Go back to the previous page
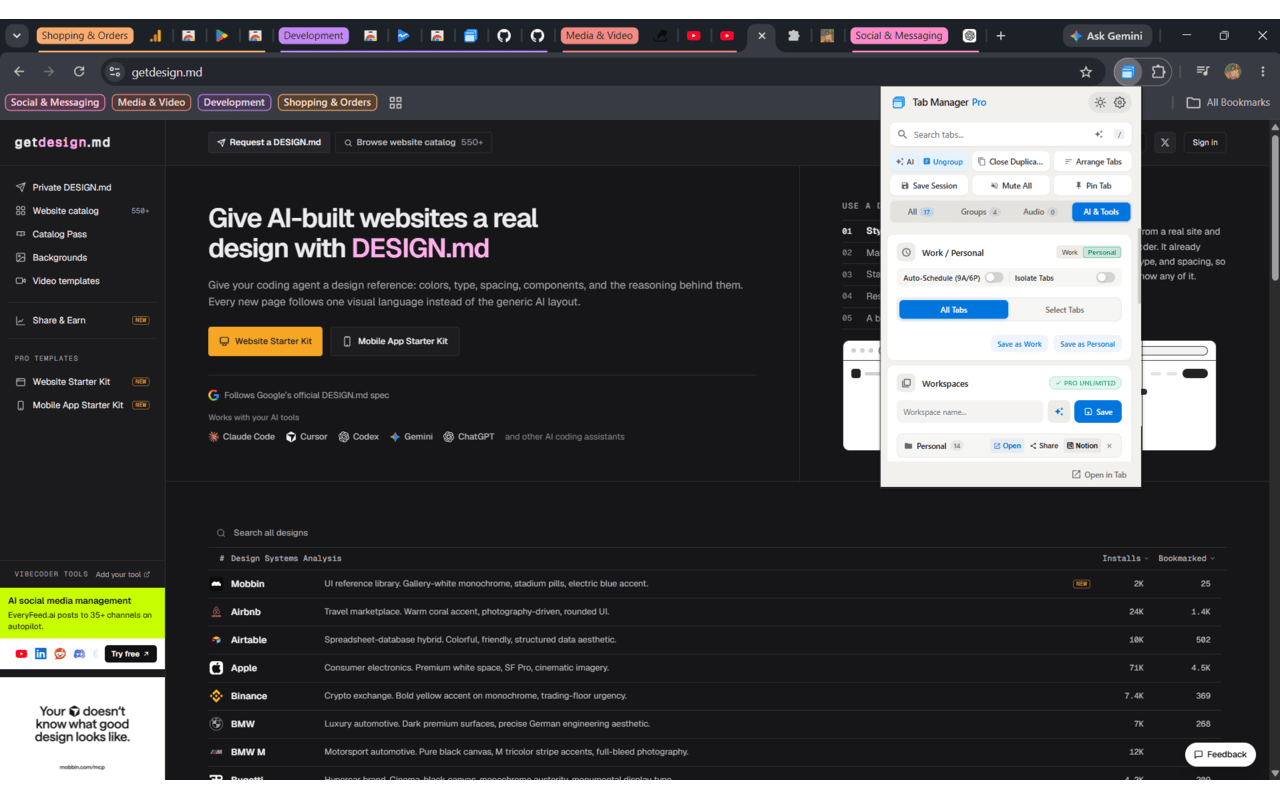The width and height of the screenshot is (1280, 800). pos(19,72)
